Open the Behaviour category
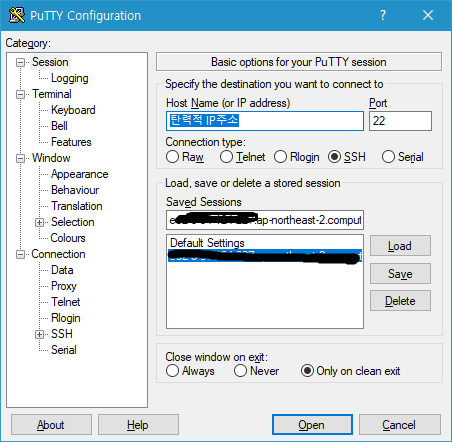452x442 pixels. (x=75, y=190)
